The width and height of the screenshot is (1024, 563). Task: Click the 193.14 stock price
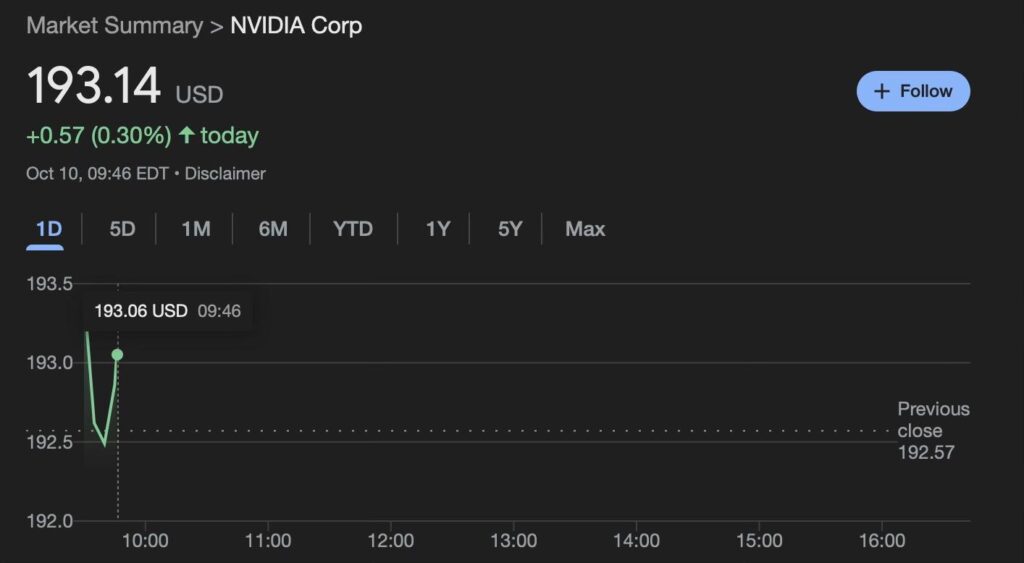coord(93,87)
